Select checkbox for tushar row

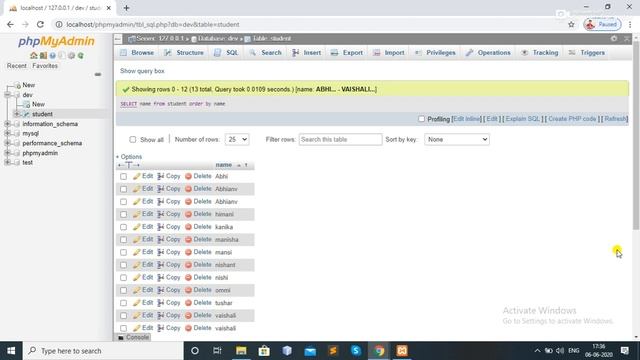(123, 303)
